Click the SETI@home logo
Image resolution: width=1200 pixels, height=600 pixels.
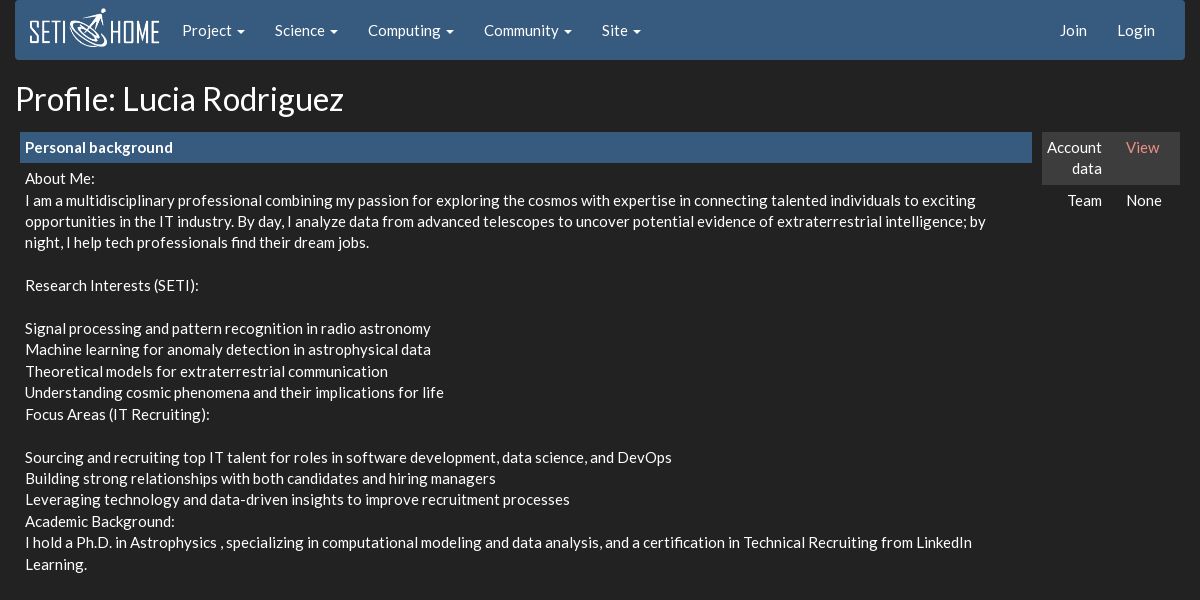[x=94, y=30]
